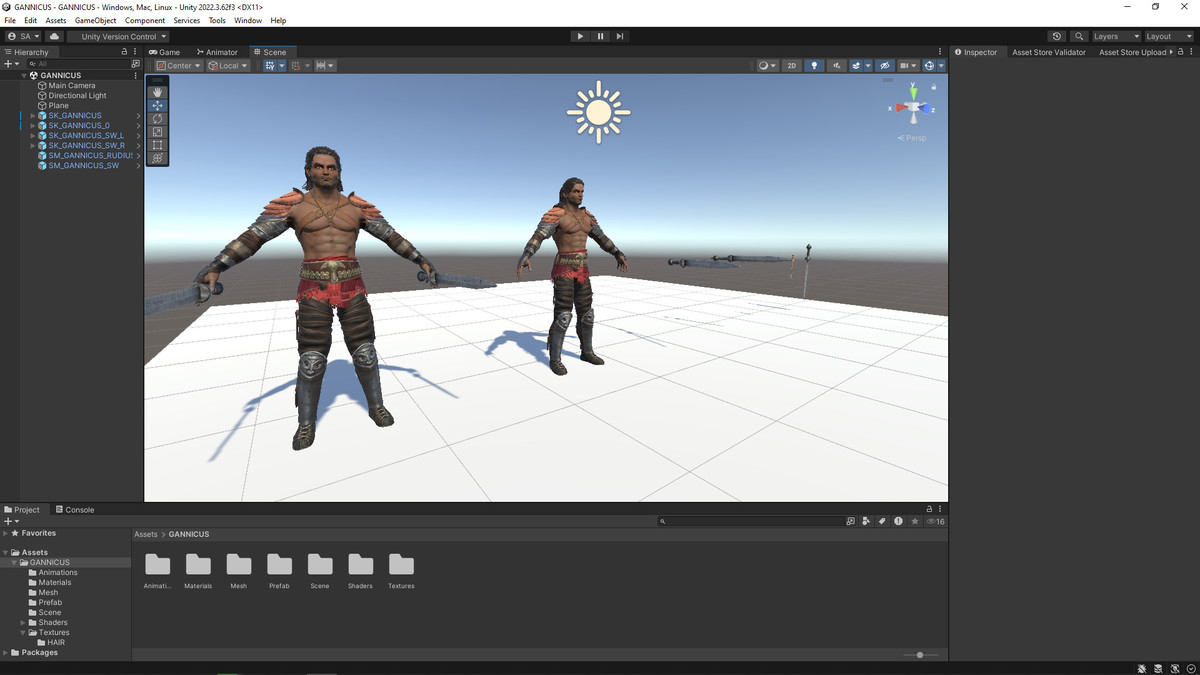Expand the SK_GANNICUS hierarchy object
1200x675 pixels.
(32, 116)
